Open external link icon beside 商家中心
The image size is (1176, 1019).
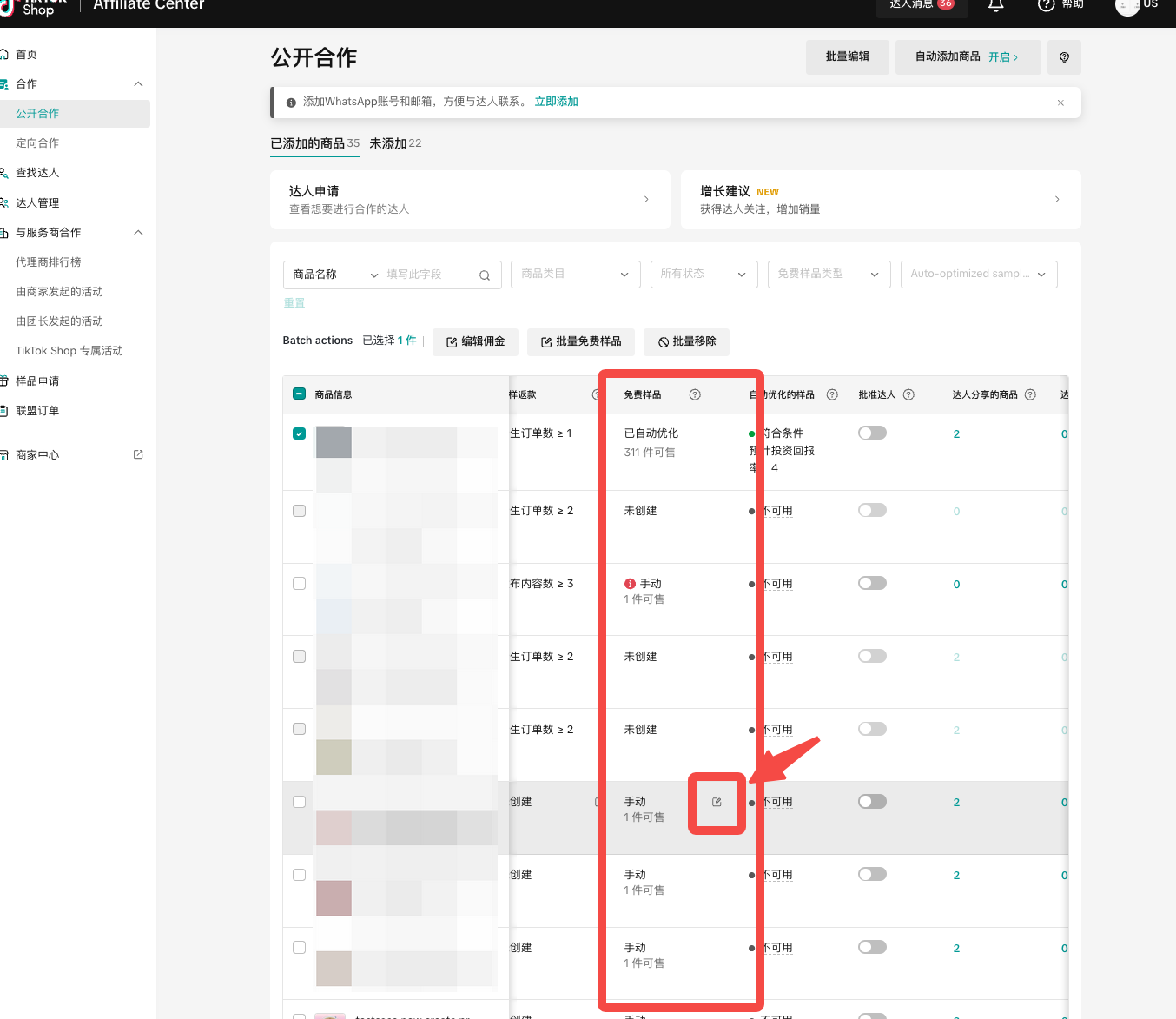coord(138,454)
